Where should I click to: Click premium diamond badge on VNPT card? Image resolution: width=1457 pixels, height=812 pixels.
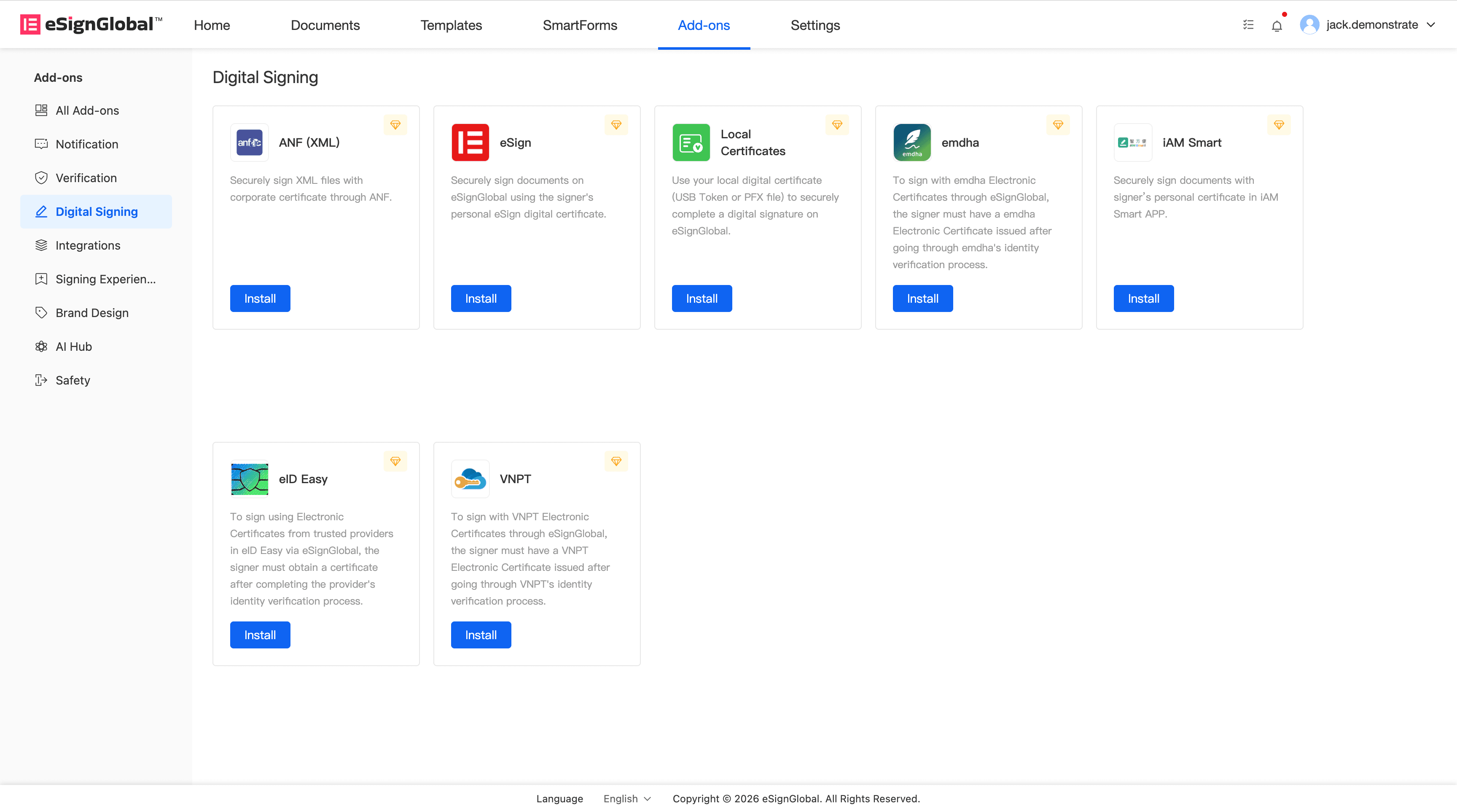click(616, 461)
